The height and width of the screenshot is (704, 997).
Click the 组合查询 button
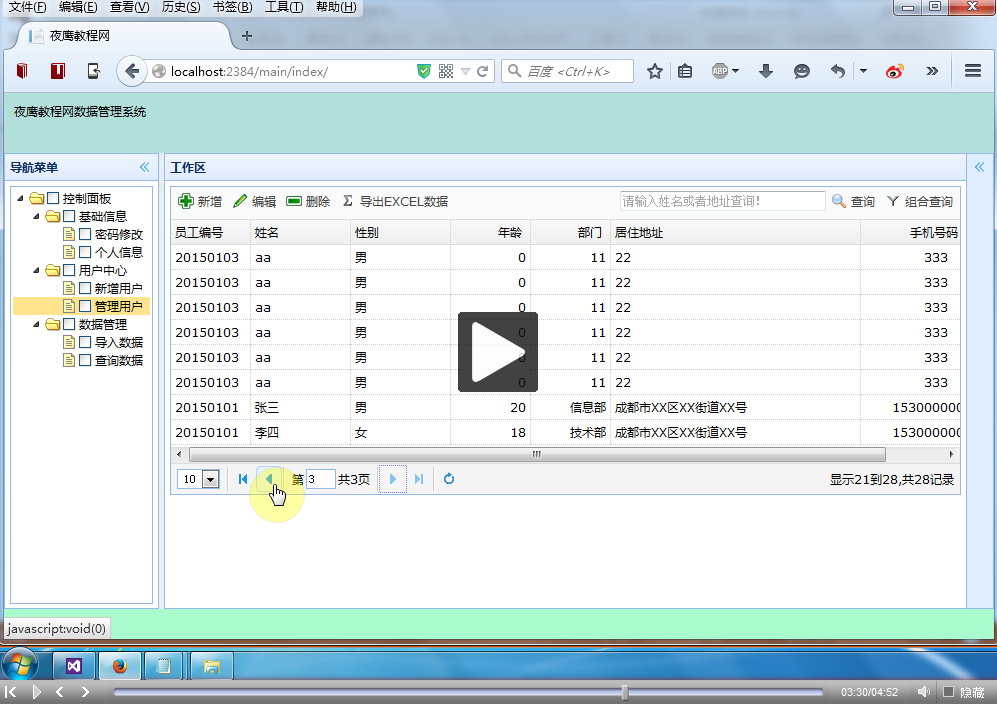coord(919,201)
